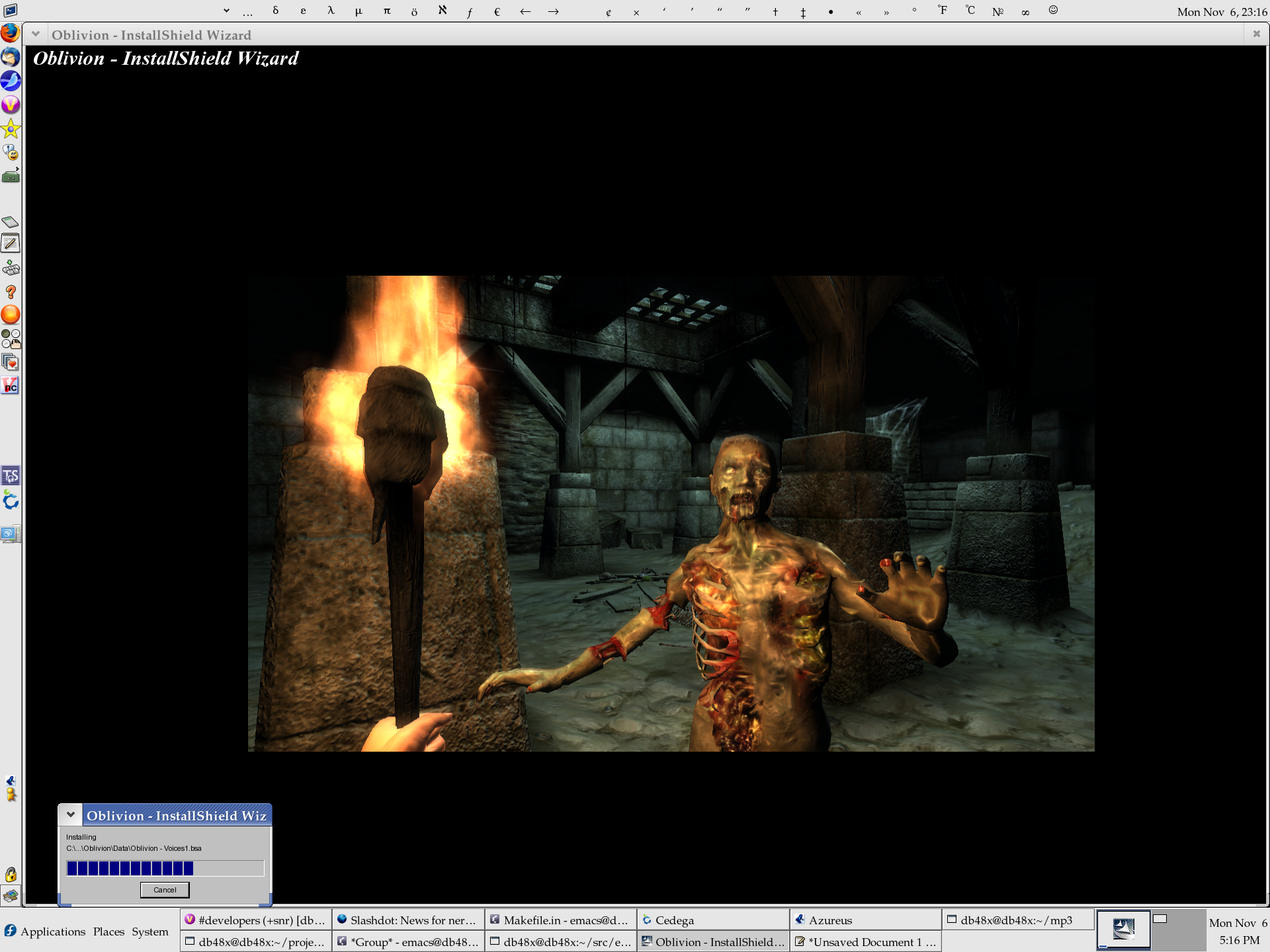Open the keyboard with green arrow icon
Screen dimensions: 1270x952
(x=11, y=268)
